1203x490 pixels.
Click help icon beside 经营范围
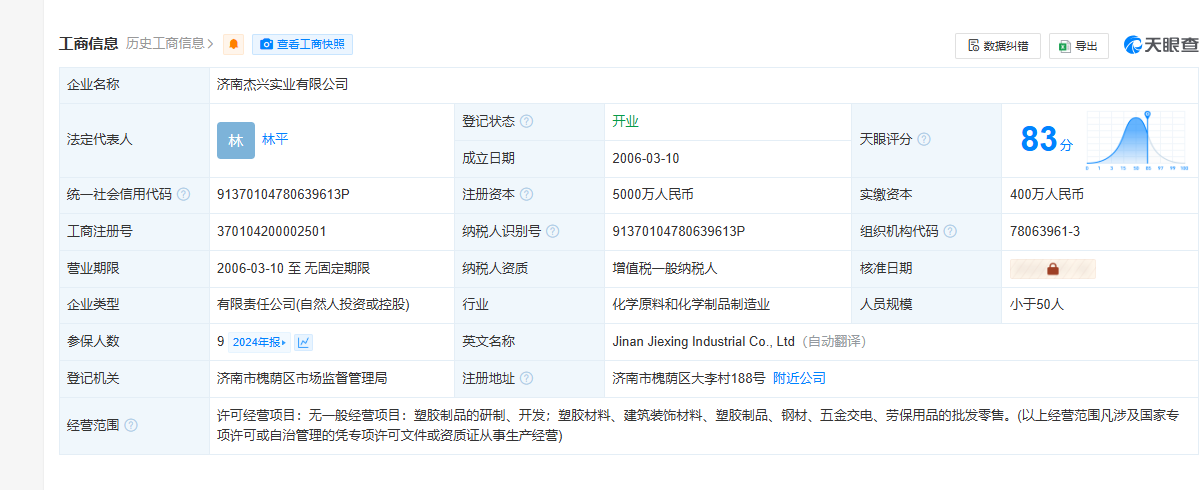pyautogui.click(x=132, y=425)
